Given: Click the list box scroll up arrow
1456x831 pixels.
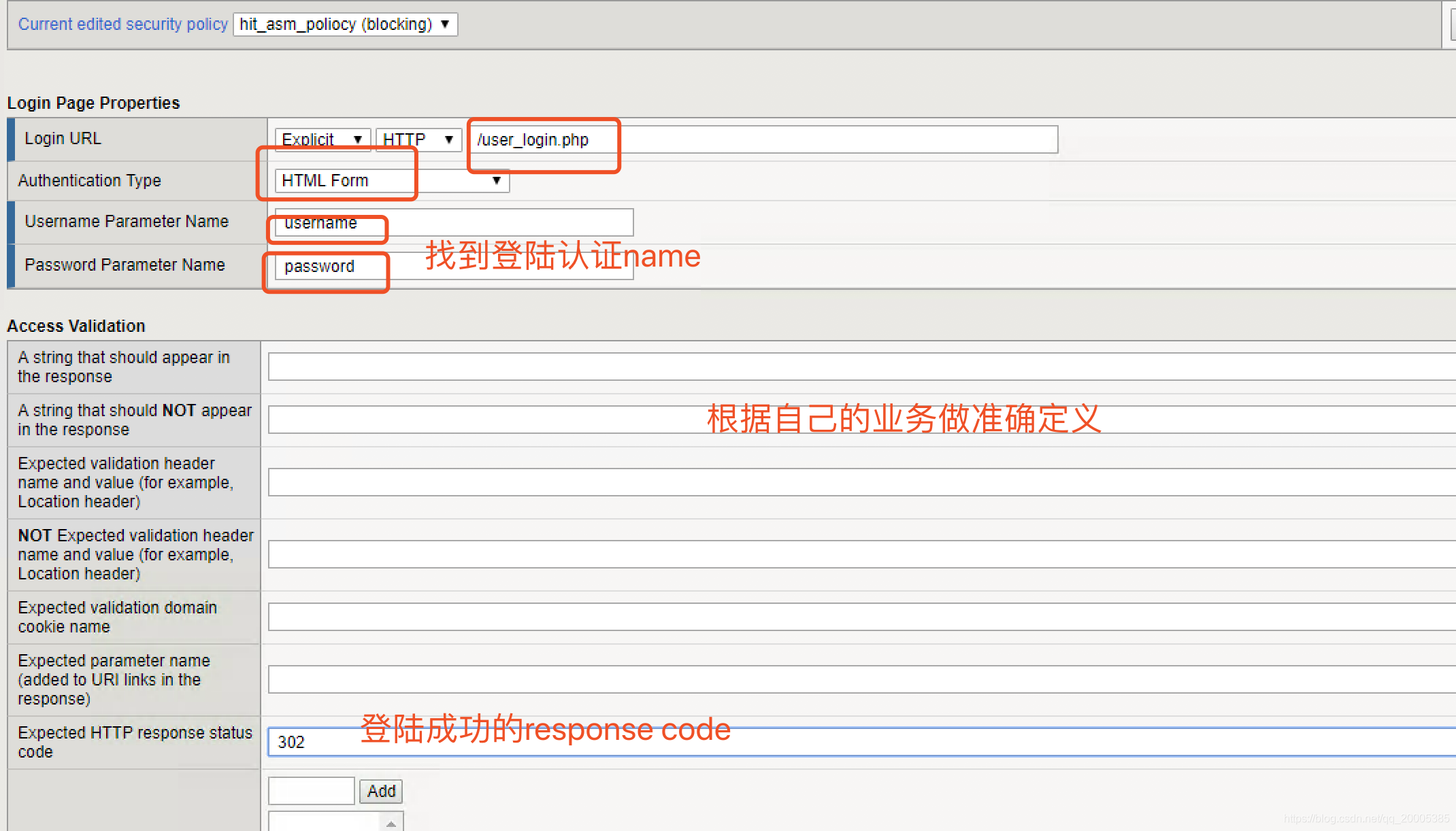Looking at the screenshot, I should 391,824.
